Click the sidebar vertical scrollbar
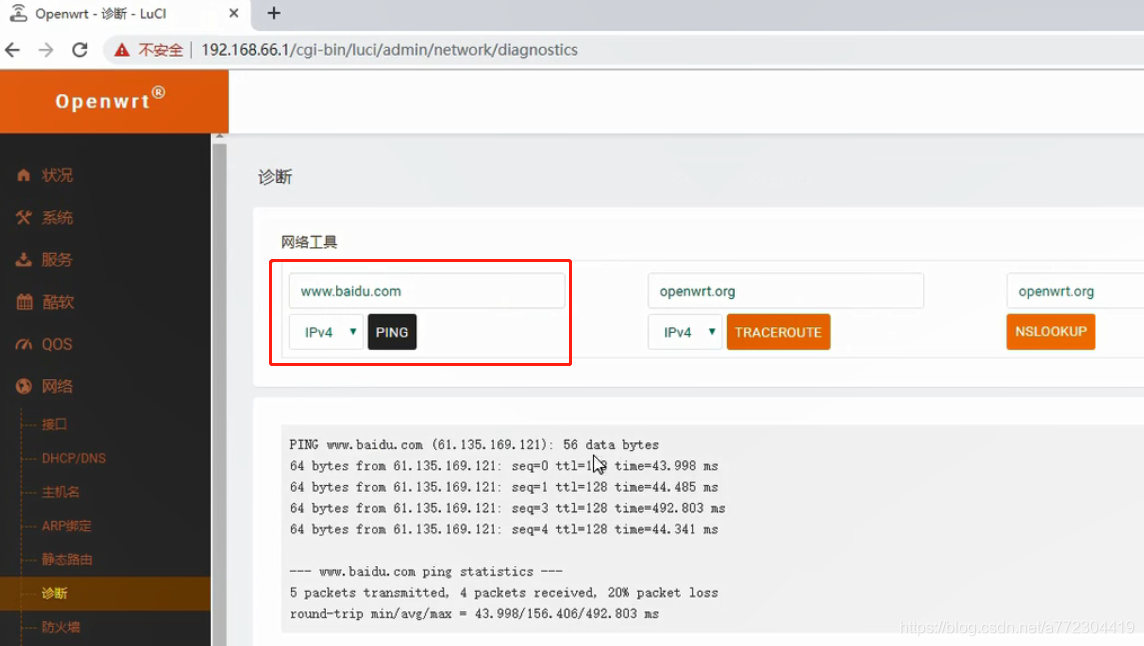This screenshot has width=1144, height=646. point(219,394)
